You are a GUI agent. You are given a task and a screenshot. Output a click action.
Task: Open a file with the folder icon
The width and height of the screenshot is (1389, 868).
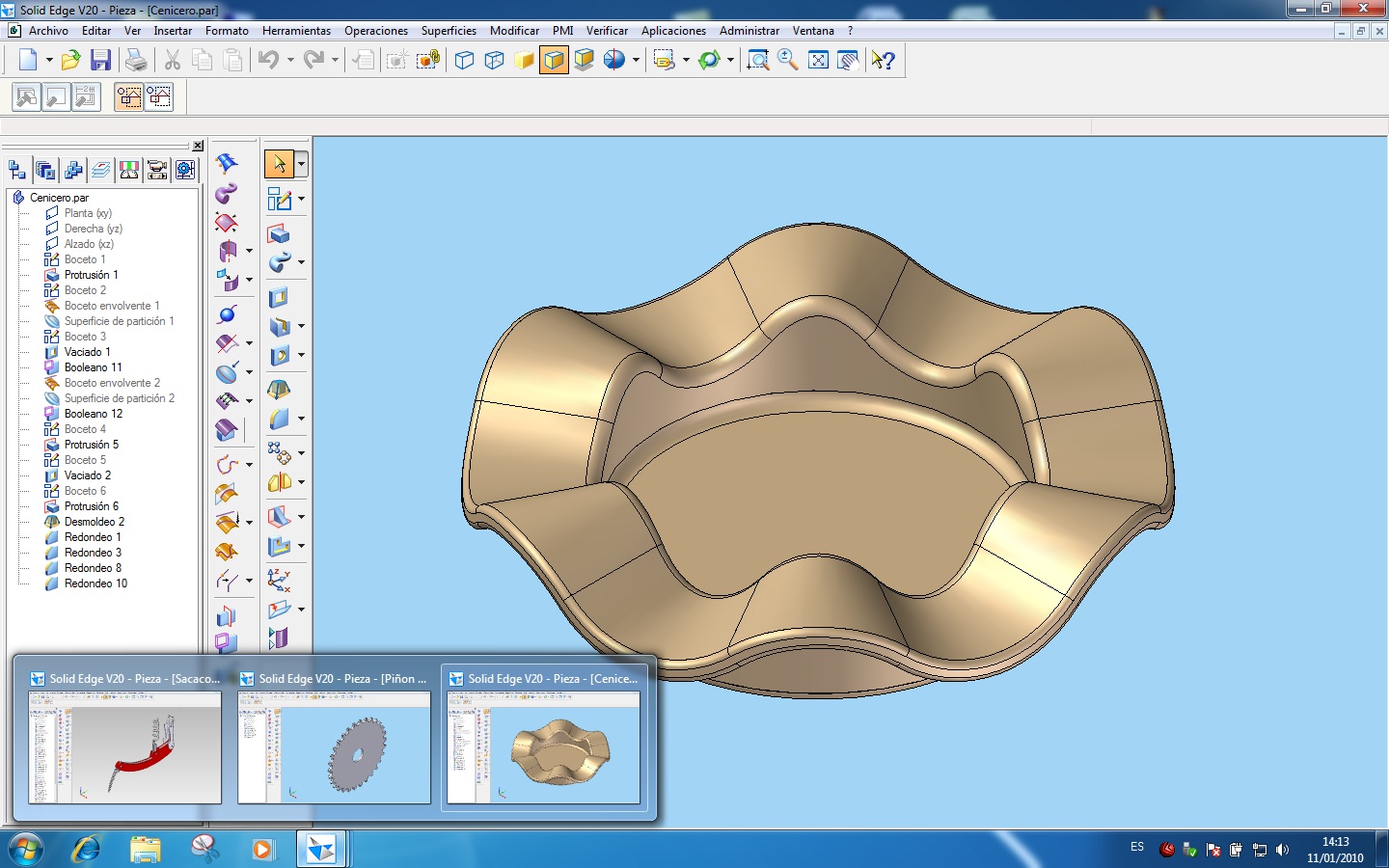70,60
